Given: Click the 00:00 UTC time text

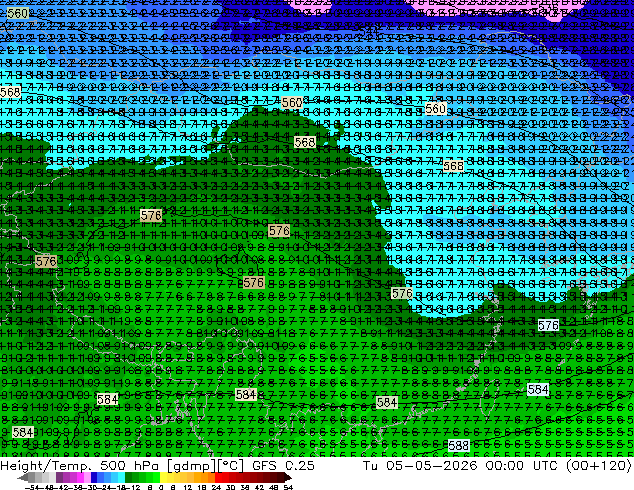Looking at the screenshot, I should click(x=522, y=465).
